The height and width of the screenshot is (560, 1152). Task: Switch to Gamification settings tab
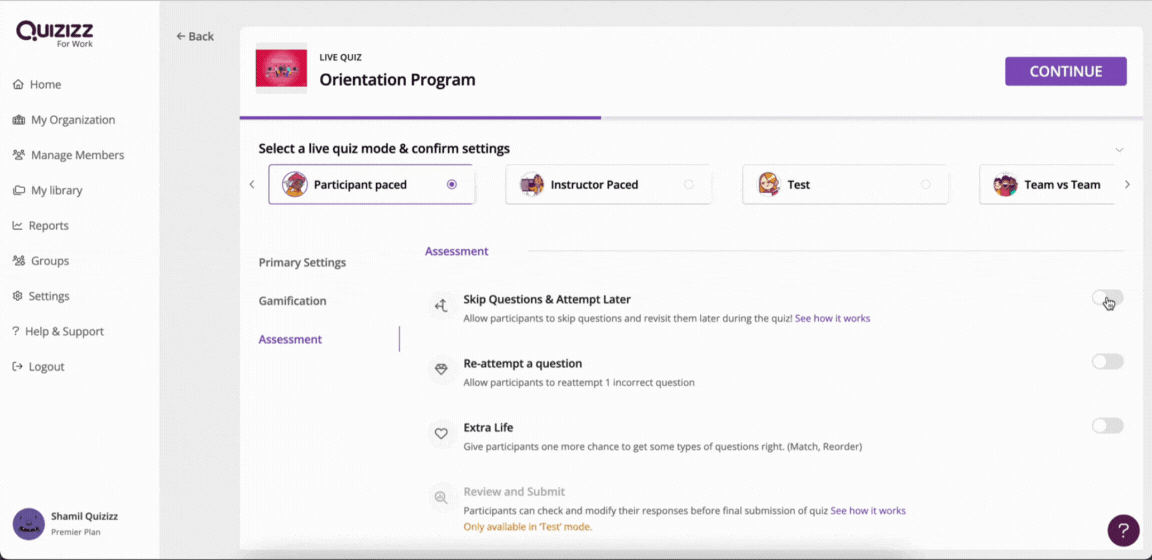(292, 301)
